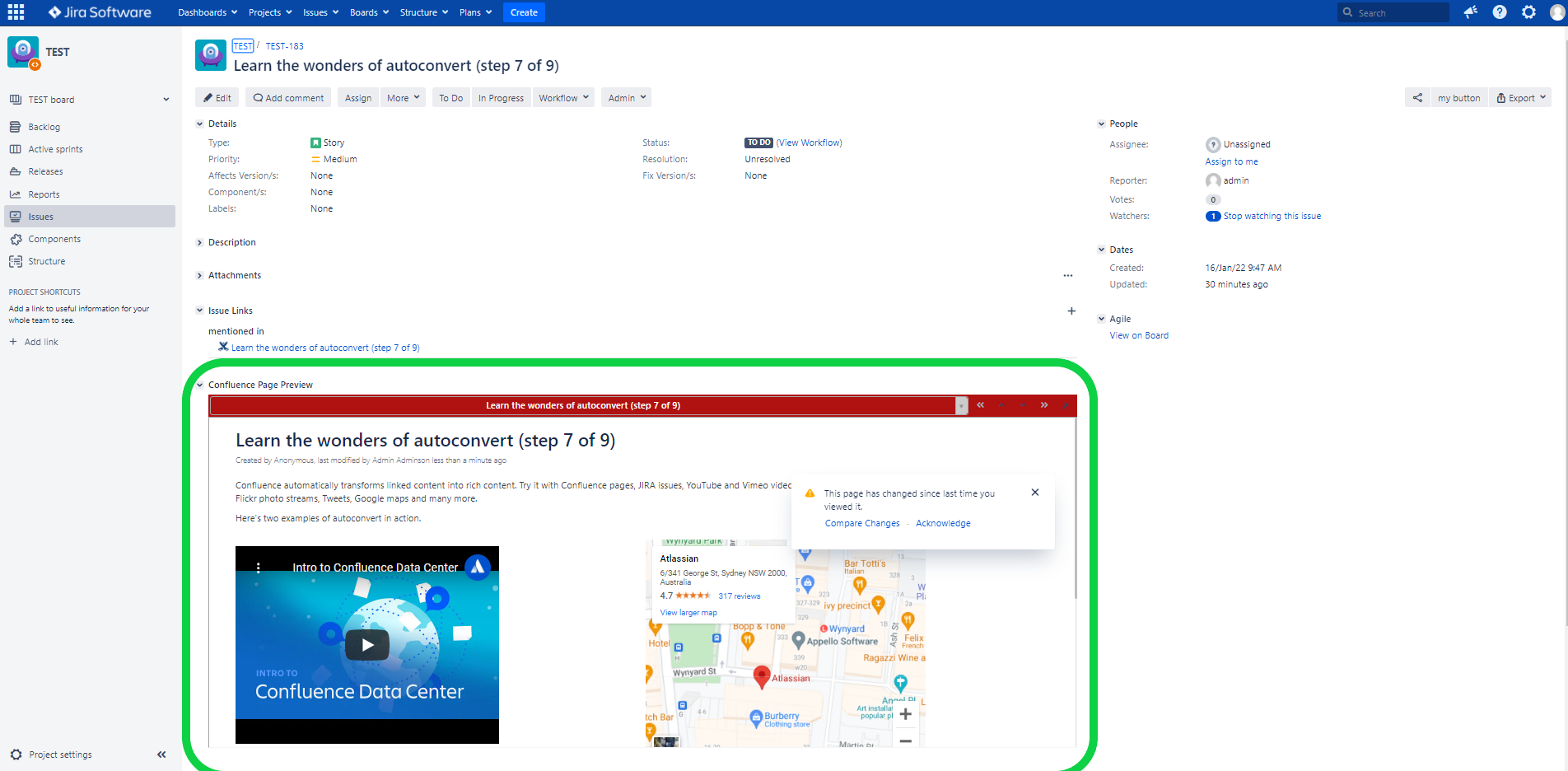Click the View Workflow link
1568x771 pixels.
coord(810,143)
